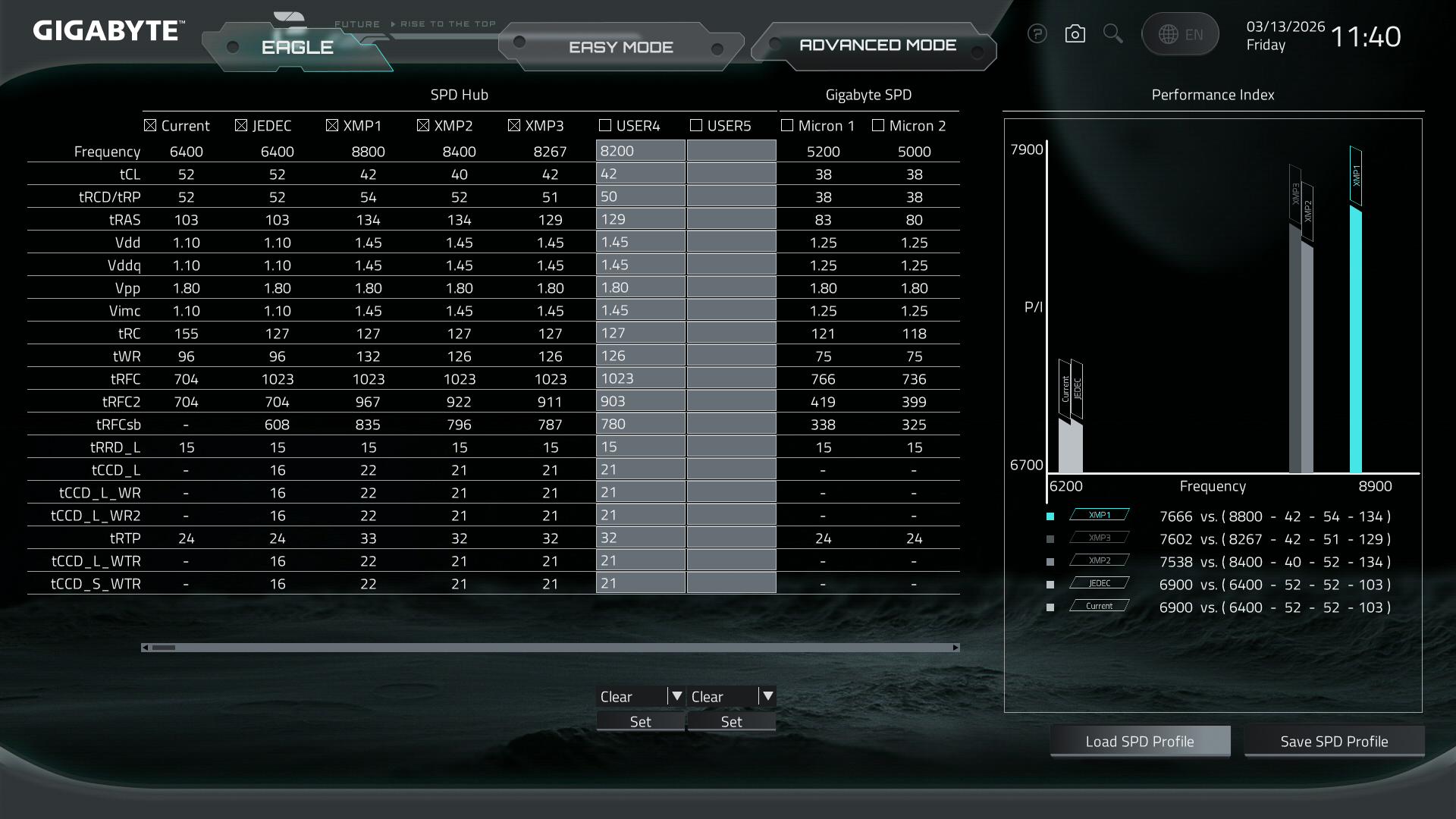The image size is (1456, 819).
Task: Click Save SPD Profile button
Action: pos(1334,742)
